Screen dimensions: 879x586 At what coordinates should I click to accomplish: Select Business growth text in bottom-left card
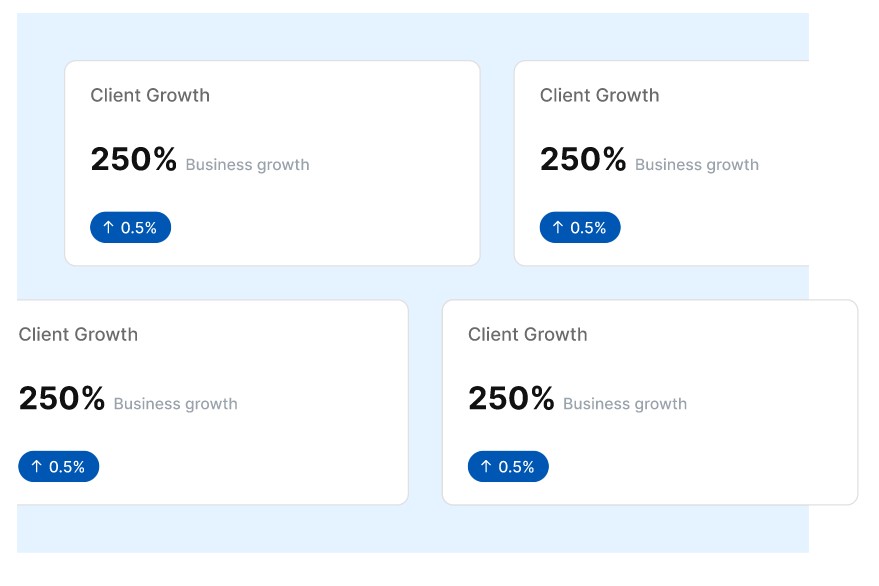pos(175,404)
